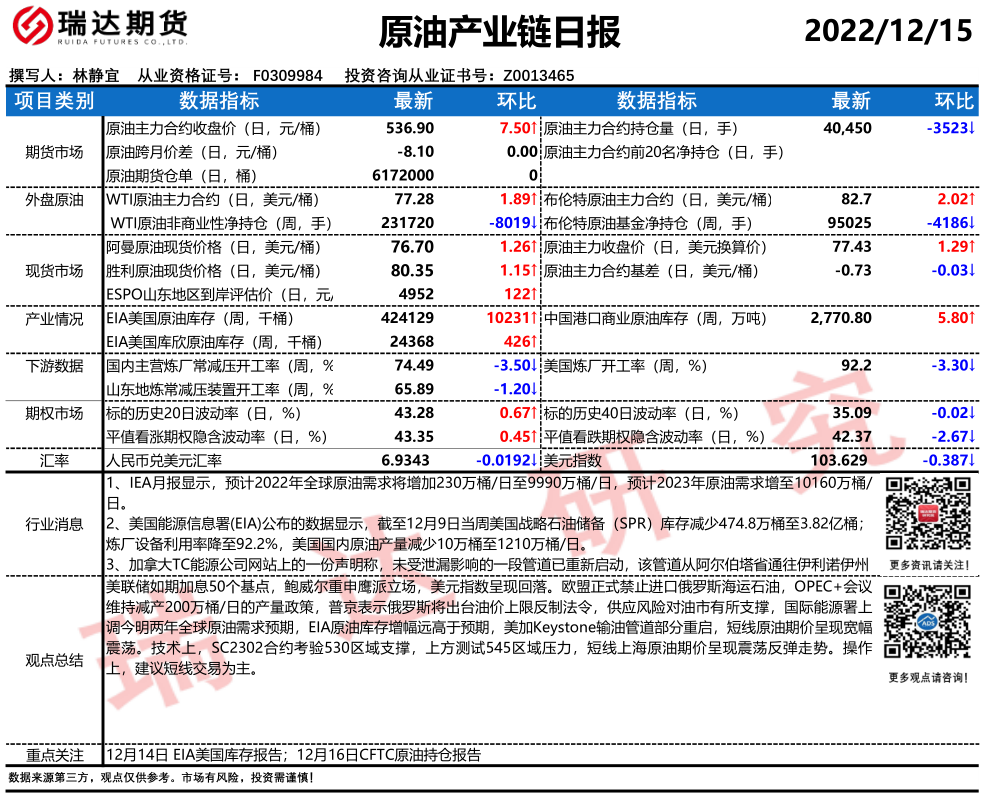Select the 项目类别 column header

[54, 101]
